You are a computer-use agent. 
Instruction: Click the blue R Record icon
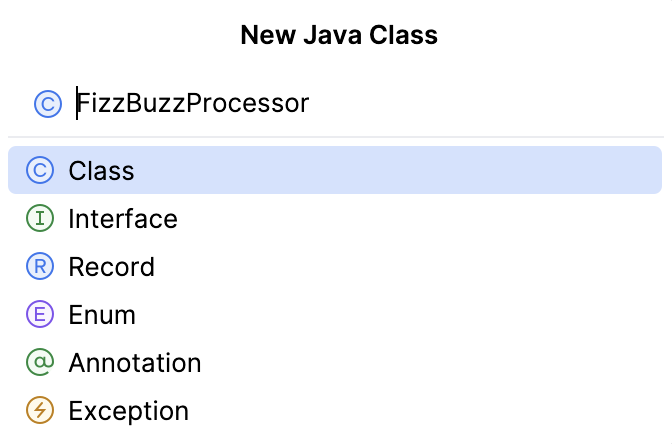(x=40, y=267)
